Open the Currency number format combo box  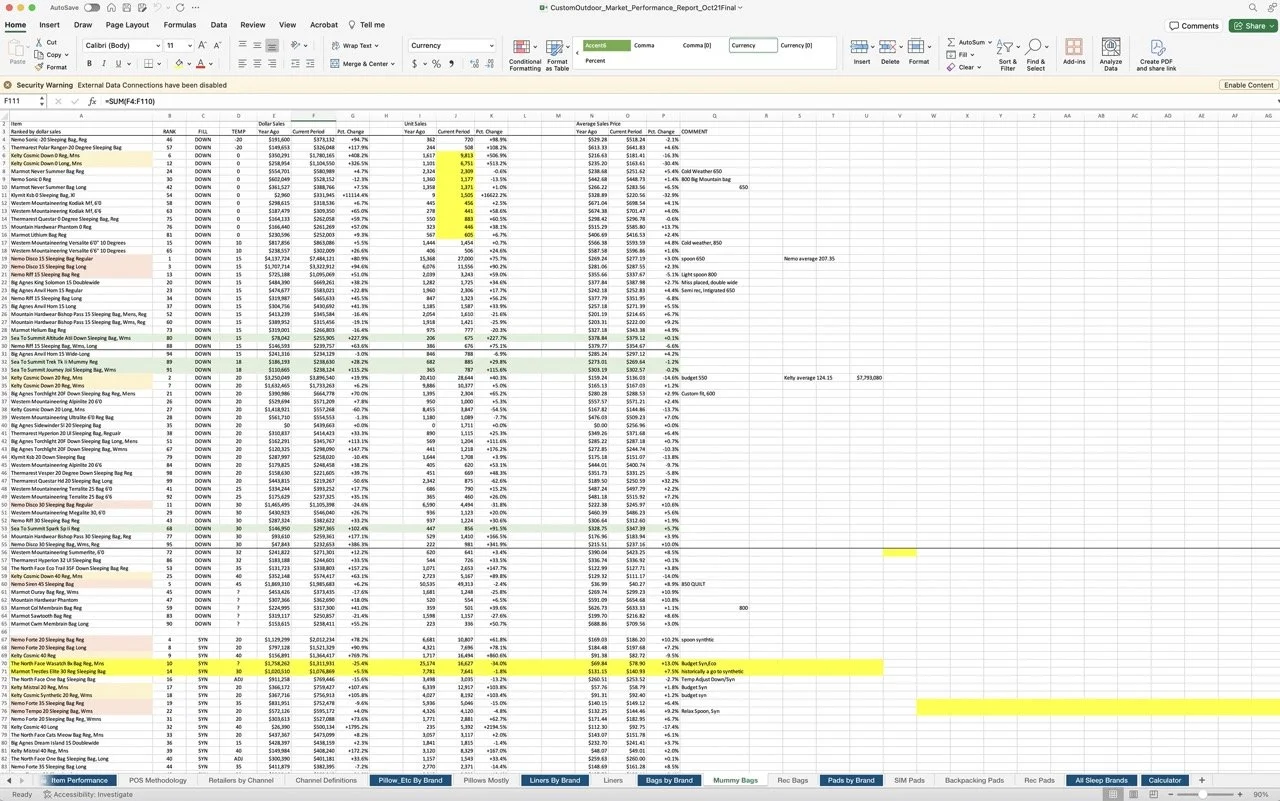pos(451,45)
